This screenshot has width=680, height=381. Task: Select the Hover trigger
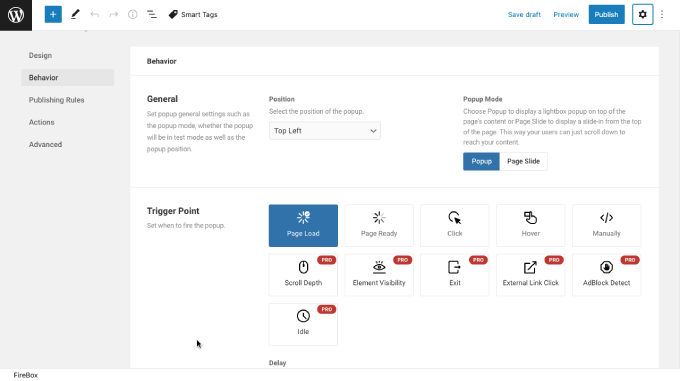tap(530, 225)
